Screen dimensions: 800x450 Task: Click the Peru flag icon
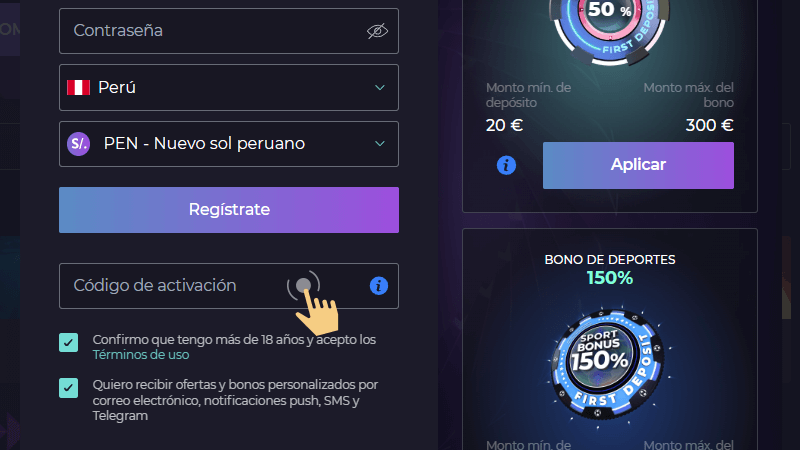point(79,88)
